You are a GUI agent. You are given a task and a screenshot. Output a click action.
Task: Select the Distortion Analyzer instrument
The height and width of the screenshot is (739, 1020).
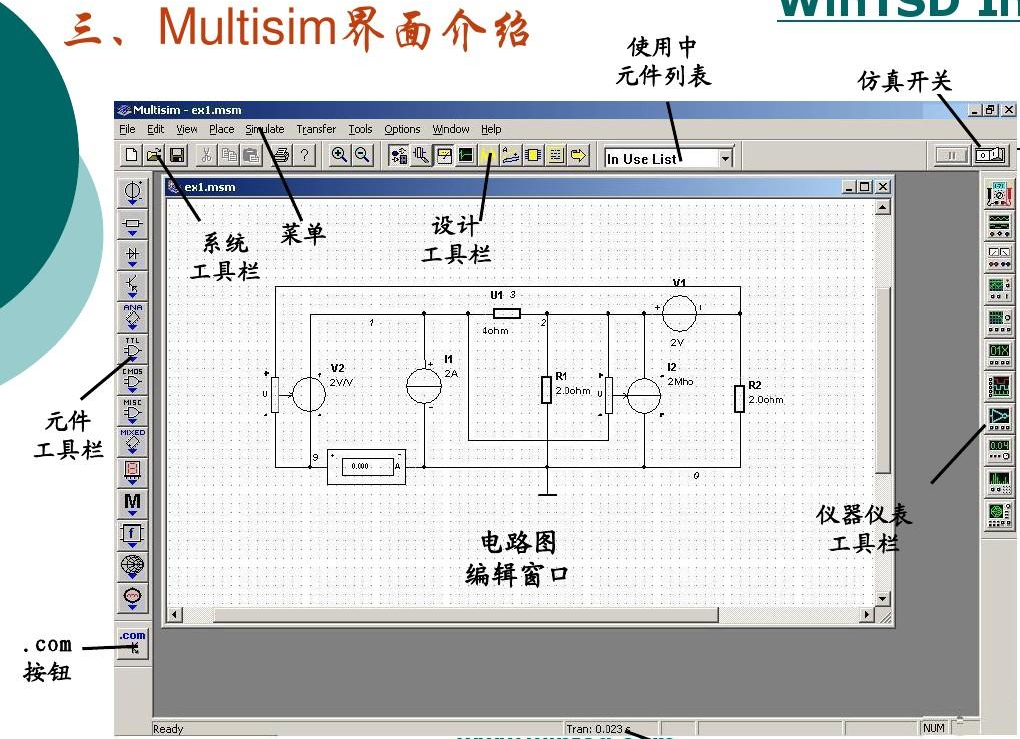(999, 450)
